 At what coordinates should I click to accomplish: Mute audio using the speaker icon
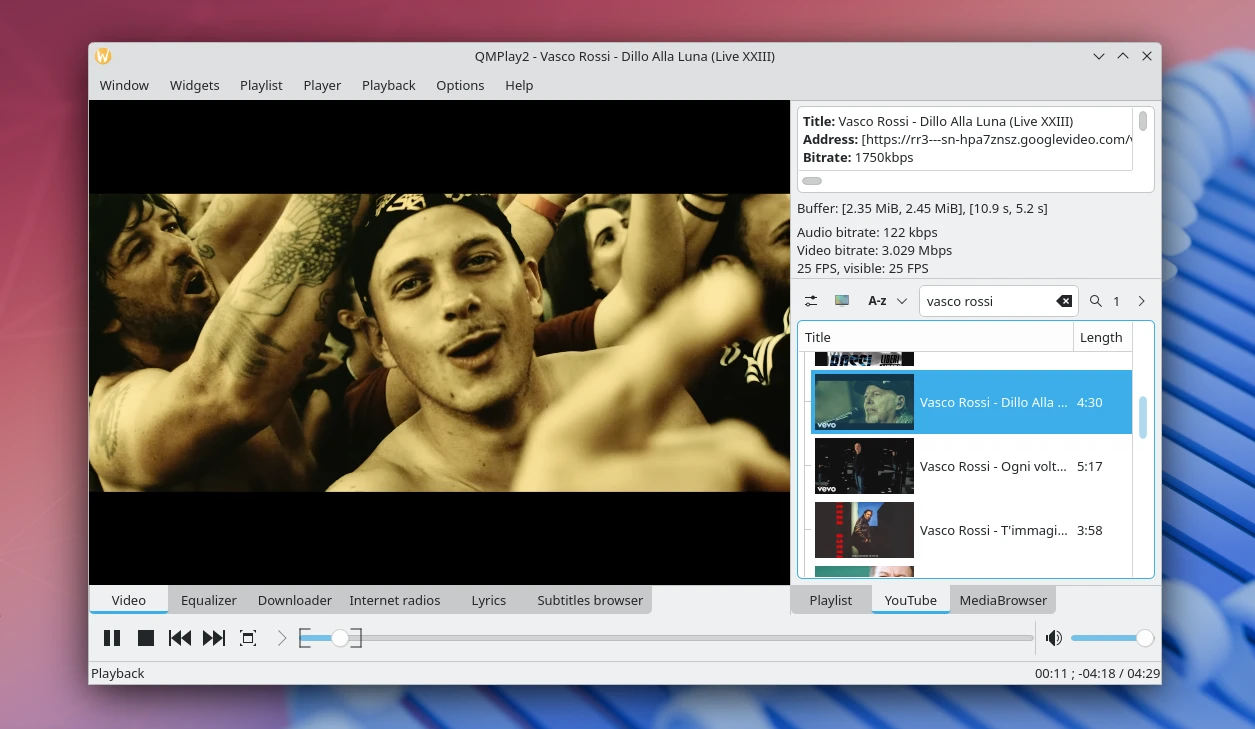(x=1053, y=637)
